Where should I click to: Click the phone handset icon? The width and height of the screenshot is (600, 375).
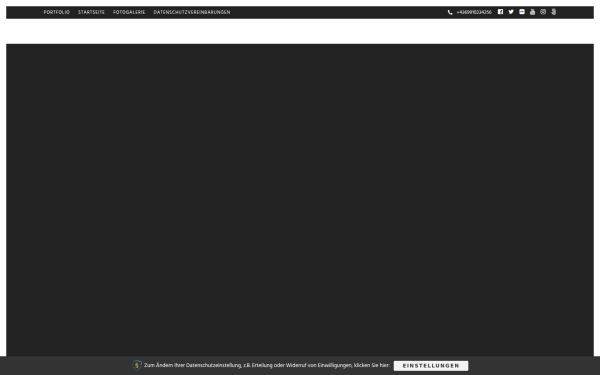pos(450,12)
